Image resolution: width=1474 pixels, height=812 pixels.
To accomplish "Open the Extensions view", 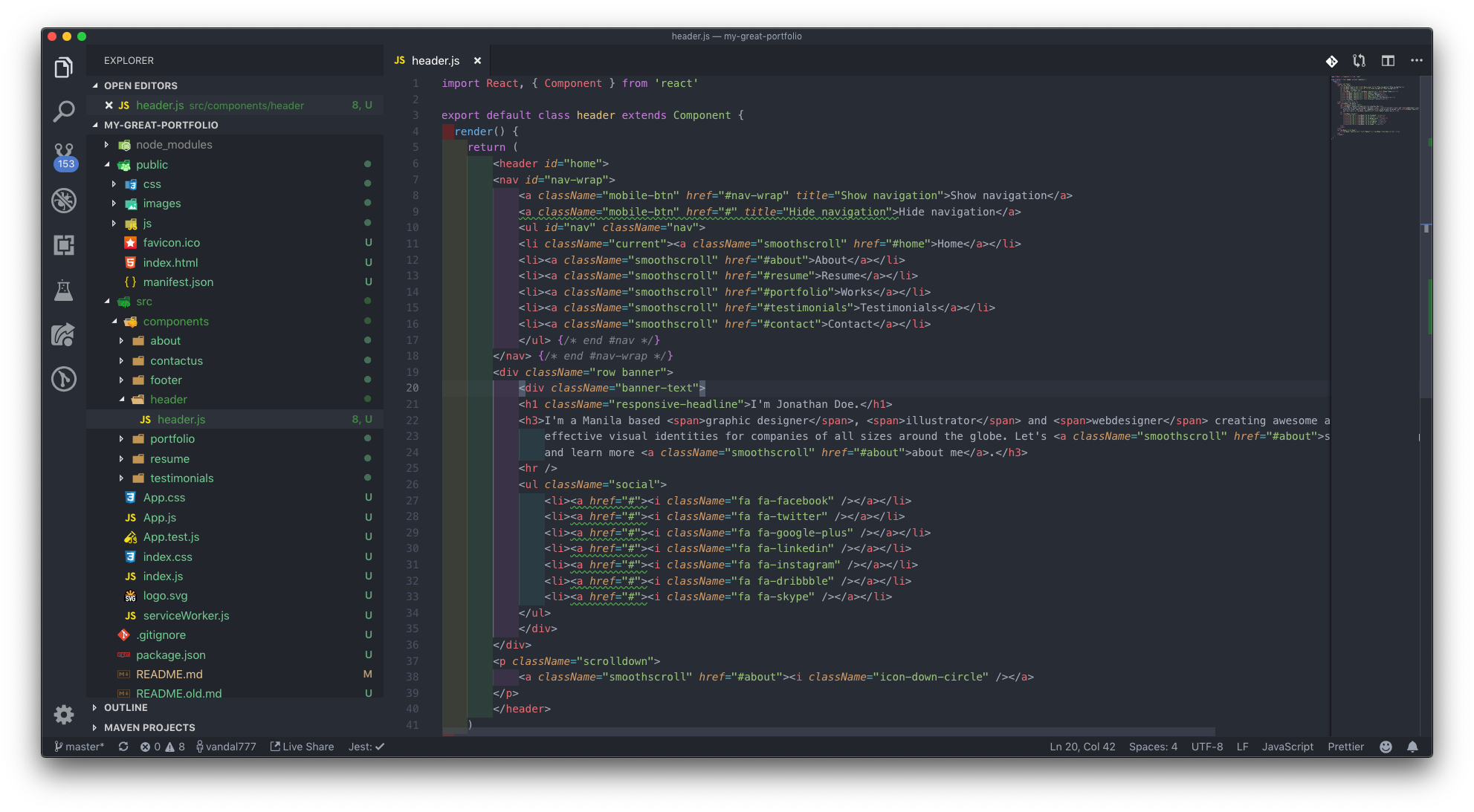I will [64, 245].
